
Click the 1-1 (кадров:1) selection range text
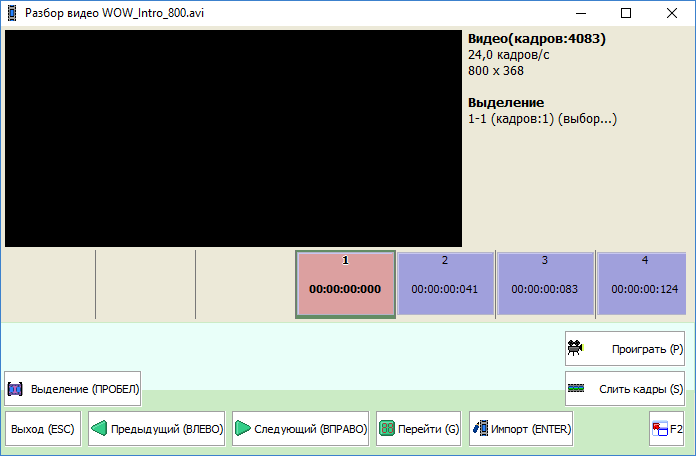(x=542, y=119)
